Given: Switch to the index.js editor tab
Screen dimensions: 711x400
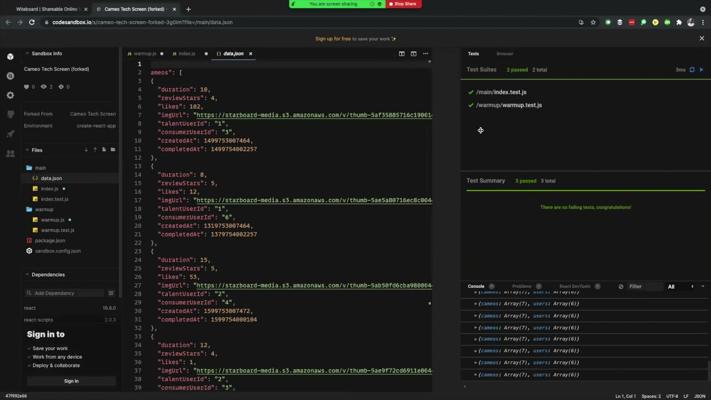Looking at the screenshot, I should (x=187, y=54).
